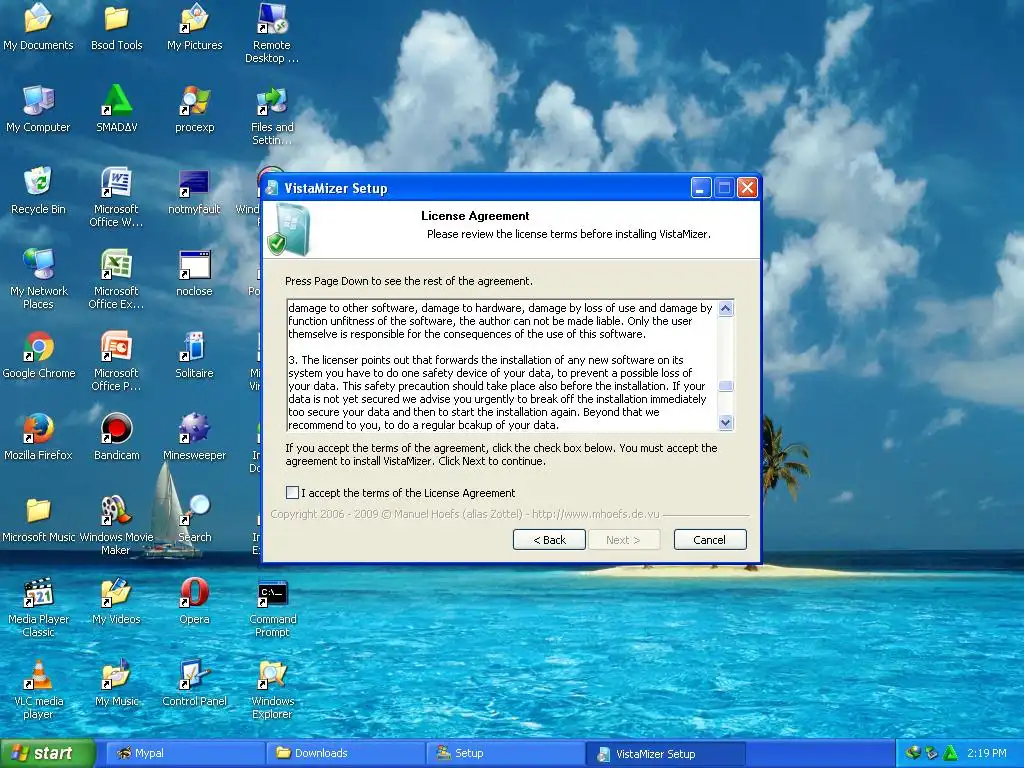
Task: Open Command Prompt shortcut
Action: click(x=272, y=607)
